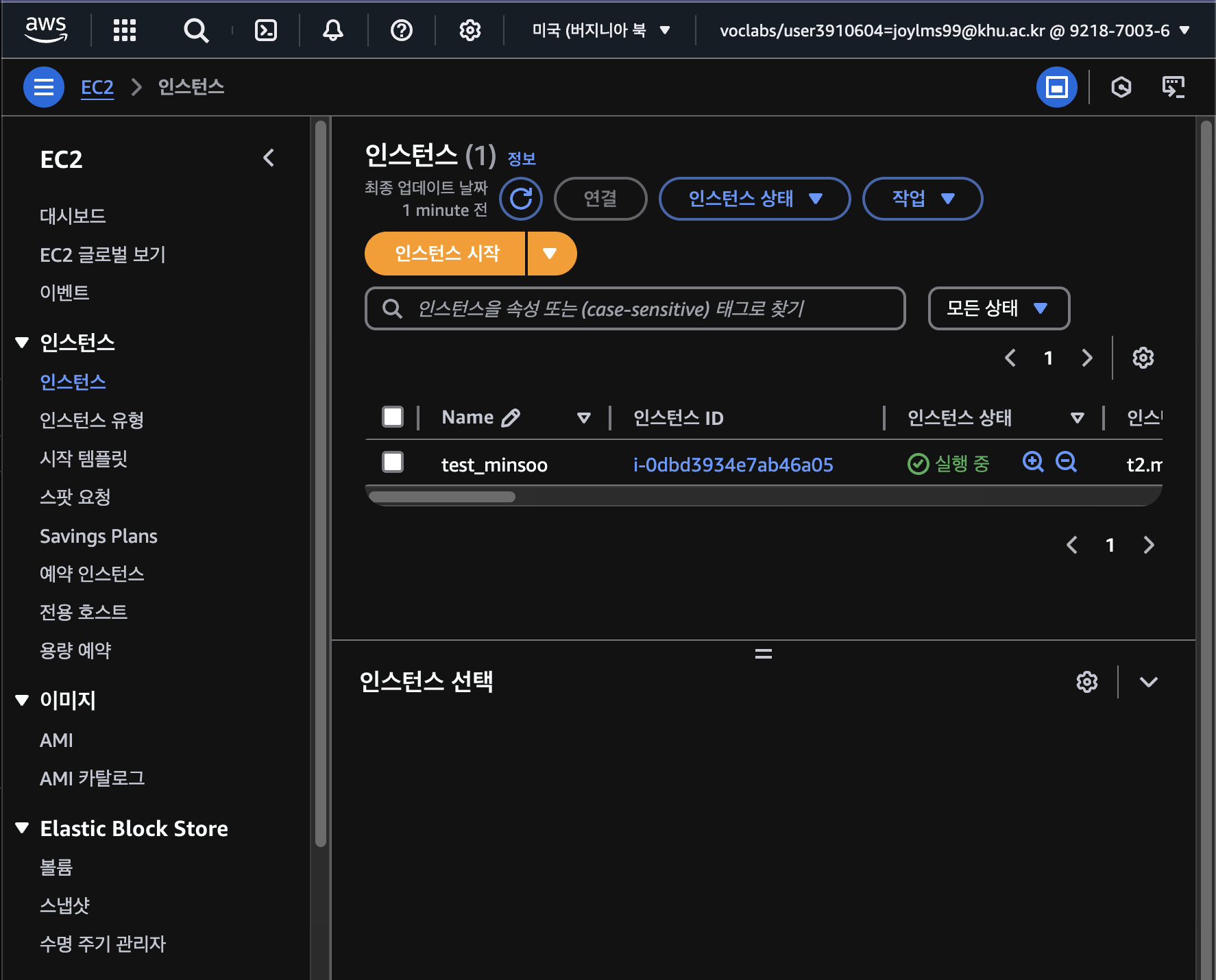Sort by the Name column arrow
The image size is (1216, 980).
(x=584, y=417)
